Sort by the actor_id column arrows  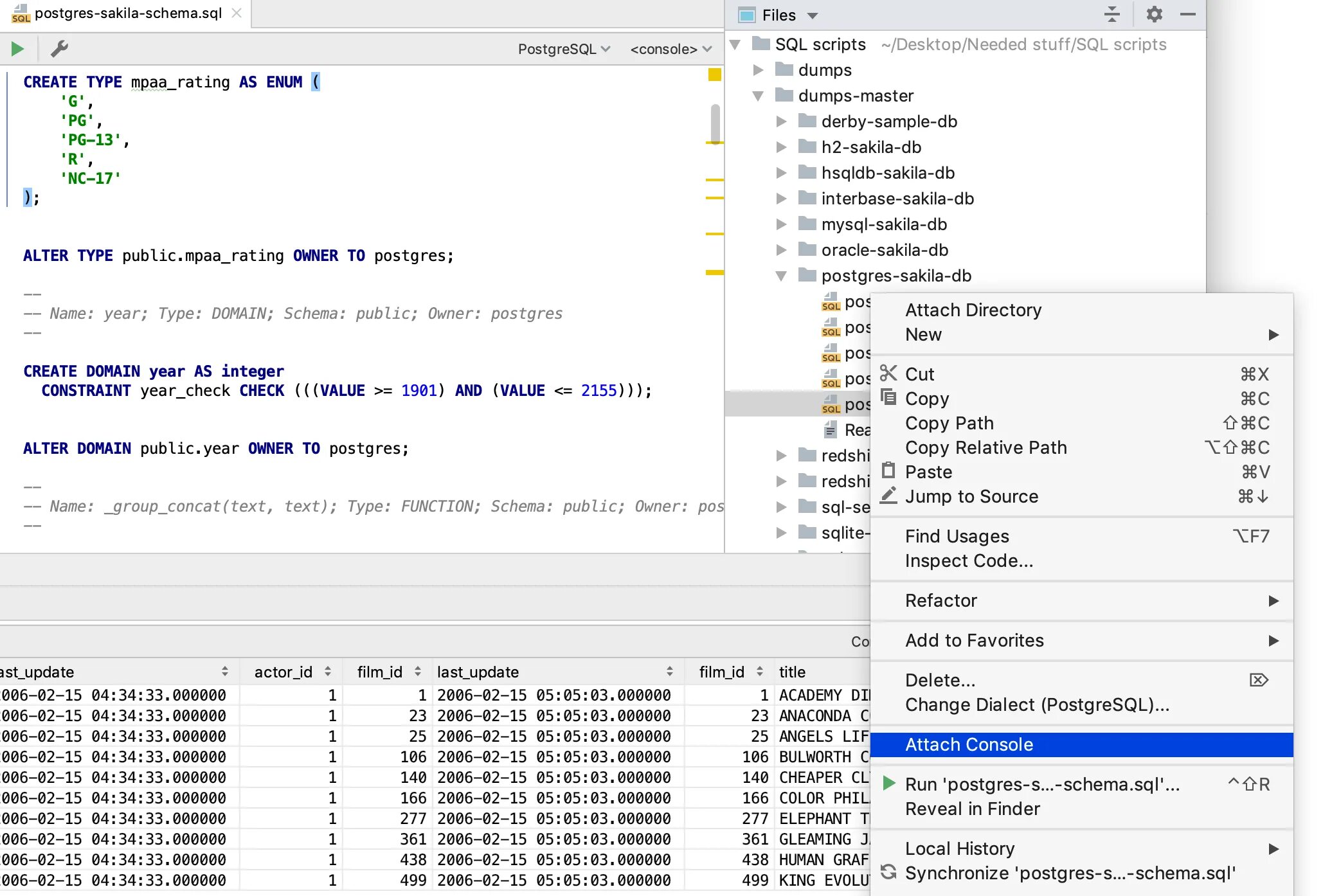(x=328, y=672)
